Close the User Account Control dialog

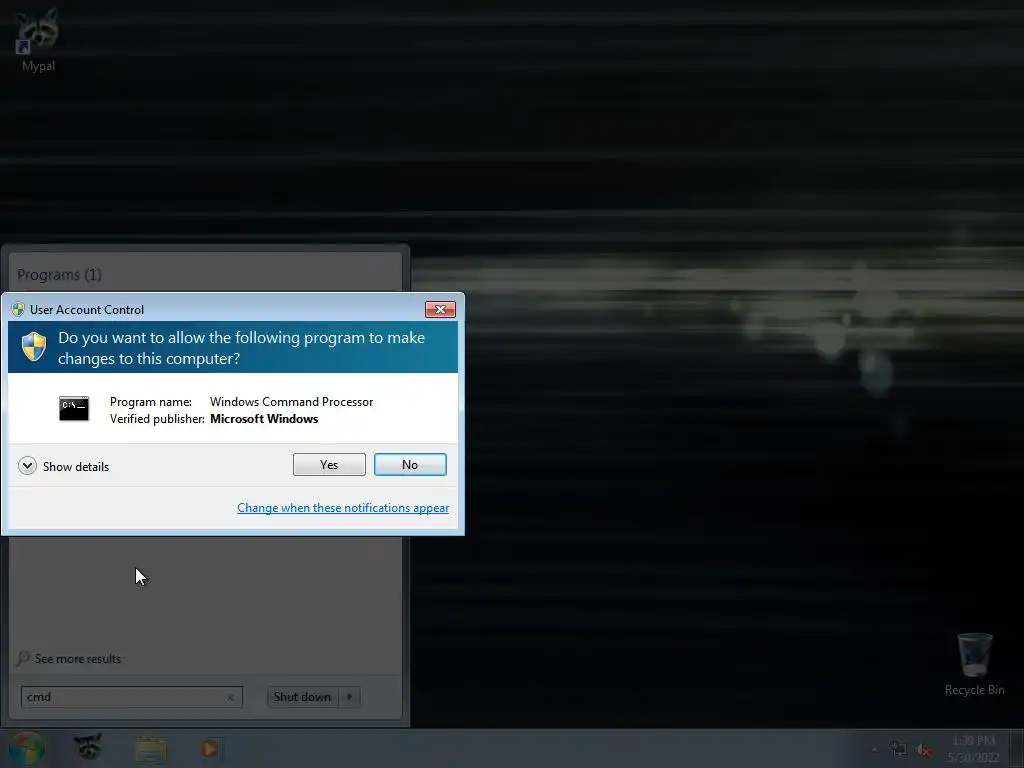(x=440, y=310)
